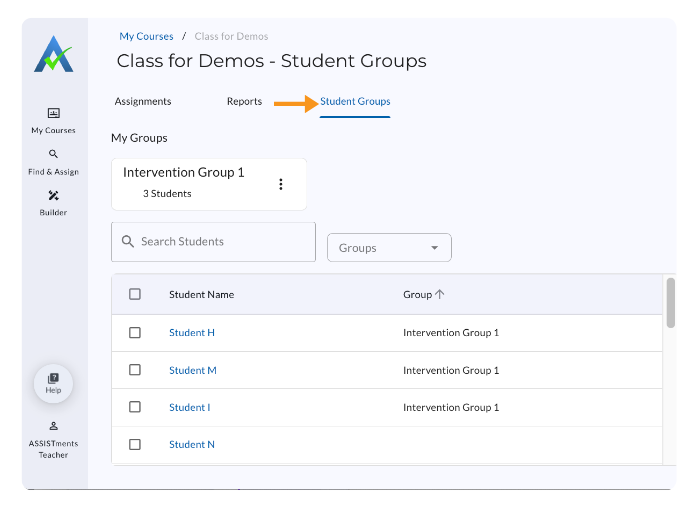Open ASSISTments Teacher account icon
This screenshot has height=508, width=698.
[53, 426]
